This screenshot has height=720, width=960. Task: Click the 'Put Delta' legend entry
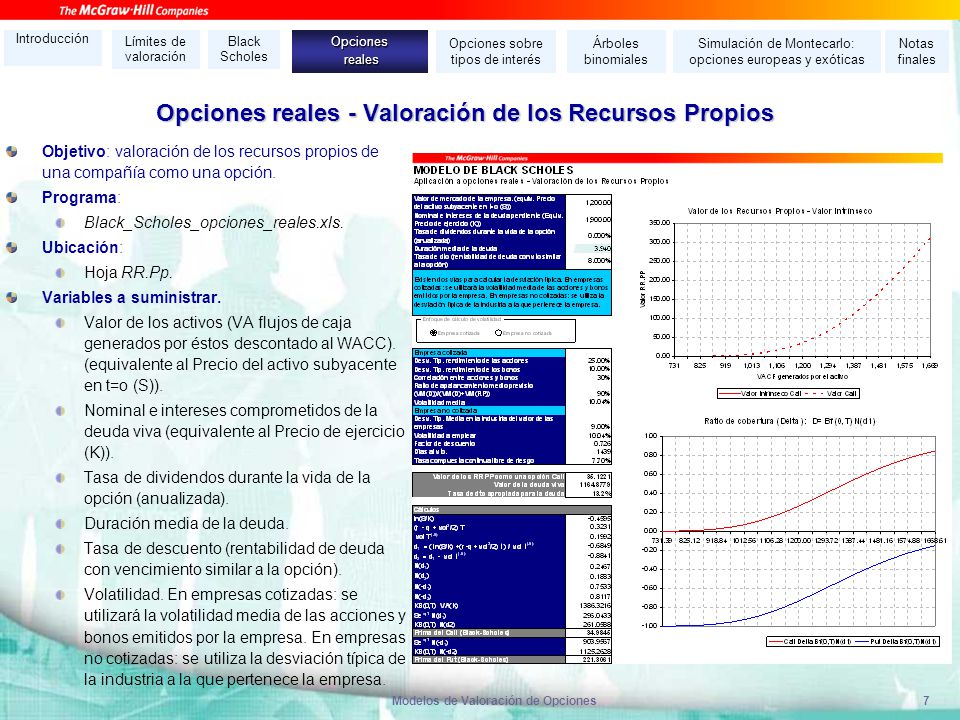(x=896, y=642)
